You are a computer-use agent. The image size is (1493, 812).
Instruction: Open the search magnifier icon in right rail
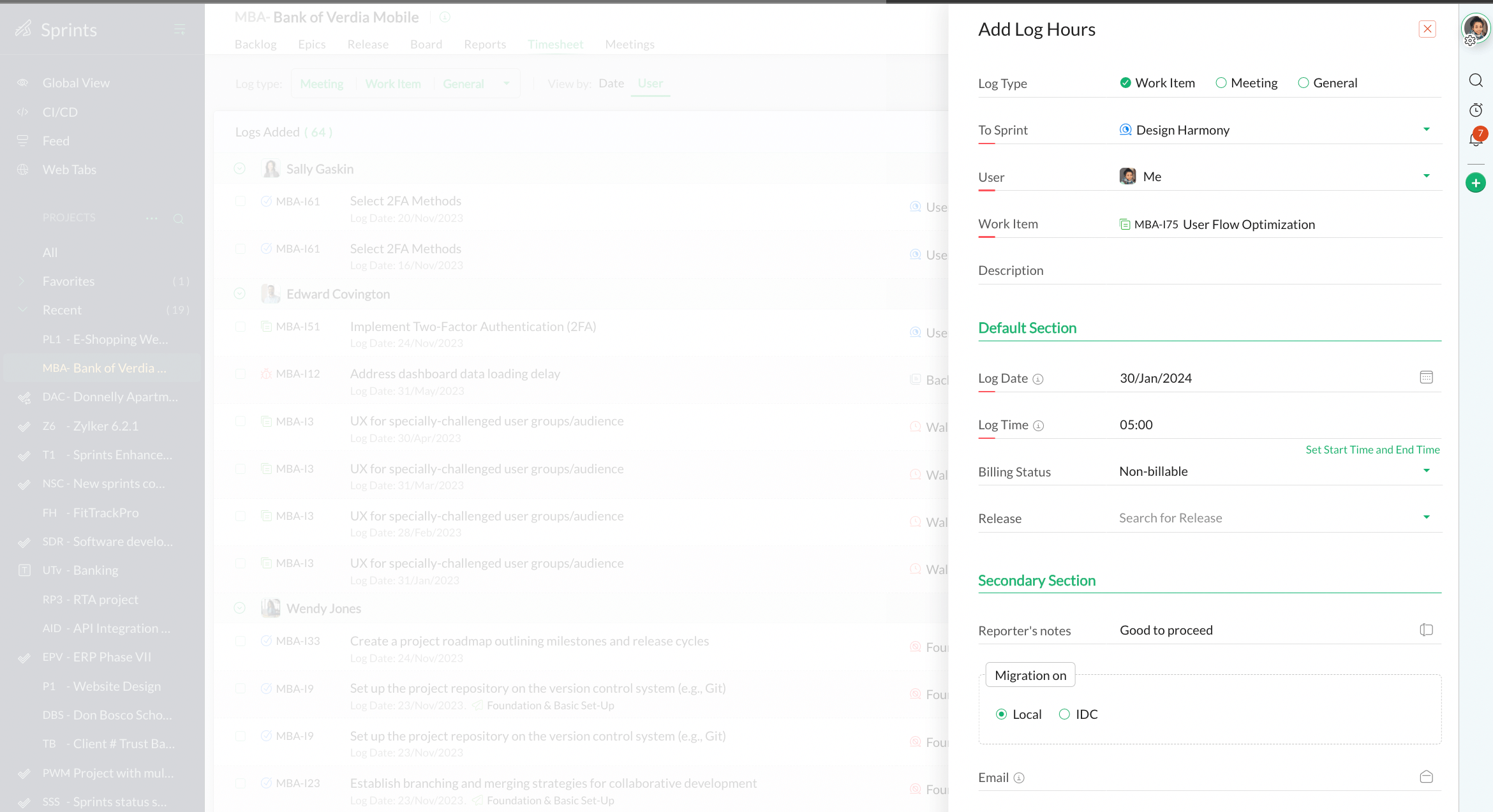(1476, 80)
